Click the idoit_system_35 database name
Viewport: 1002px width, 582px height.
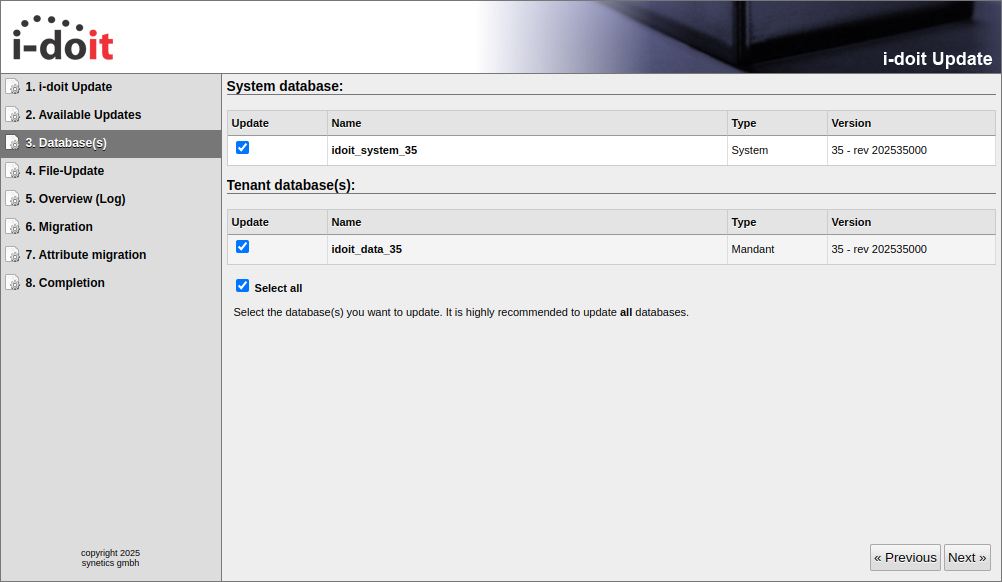point(374,150)
